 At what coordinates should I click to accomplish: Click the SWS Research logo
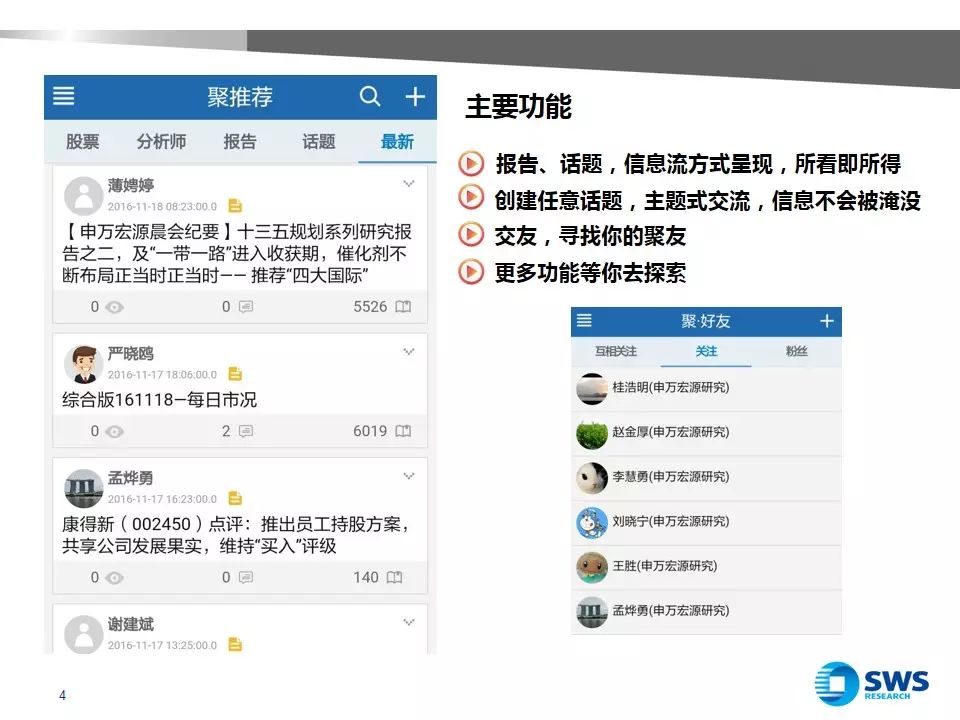coord(872,683)
